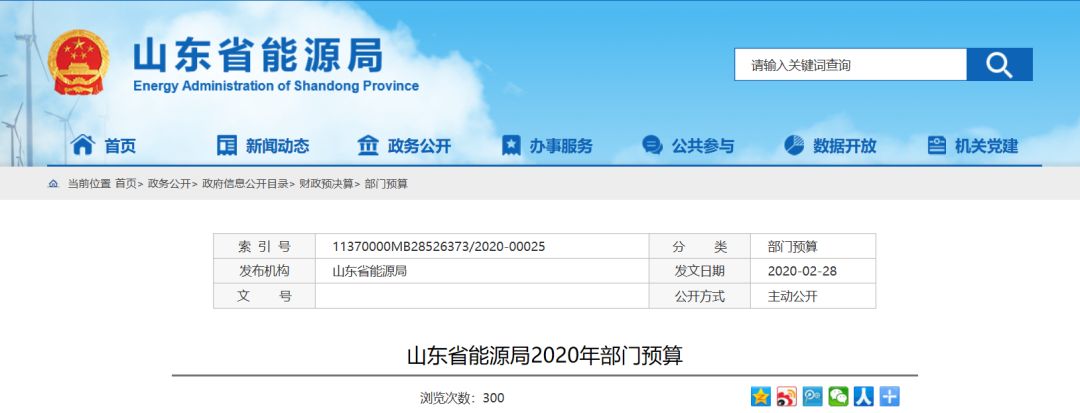Viewport: 1080px width, 413px height.
Task: Click the magnifier search button
Action: [999, 65]
